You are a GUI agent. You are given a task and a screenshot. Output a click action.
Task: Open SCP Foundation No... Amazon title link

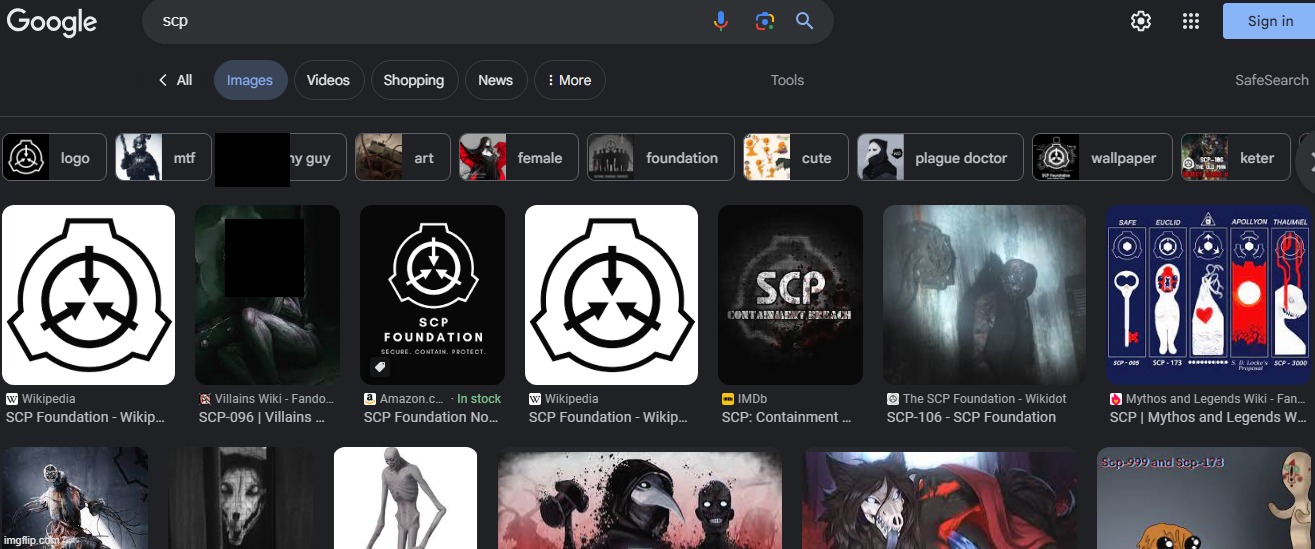(x=431, y=417)
